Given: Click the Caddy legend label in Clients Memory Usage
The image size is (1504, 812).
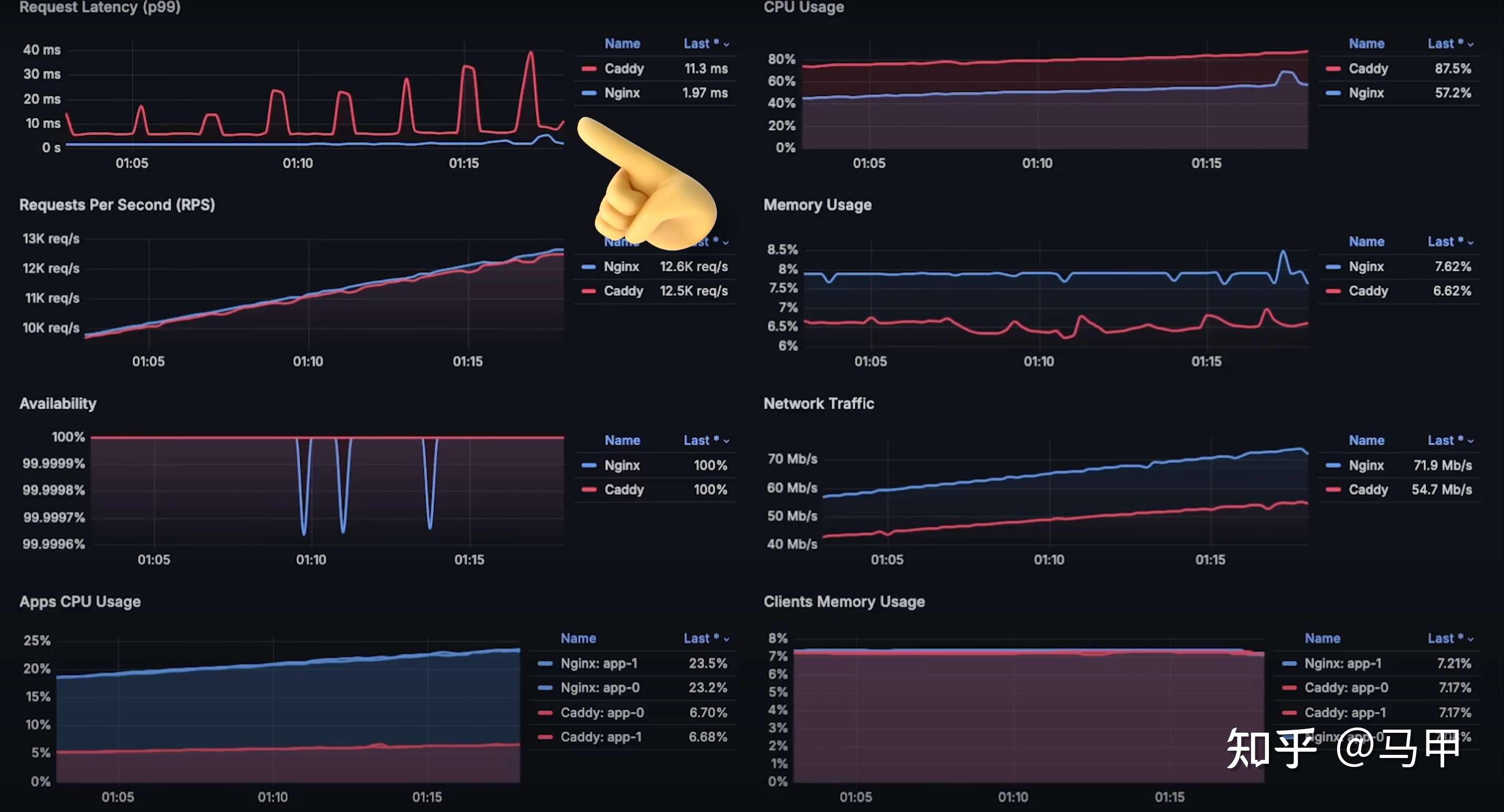Looking at the screenshot, I should [1349, 688].
